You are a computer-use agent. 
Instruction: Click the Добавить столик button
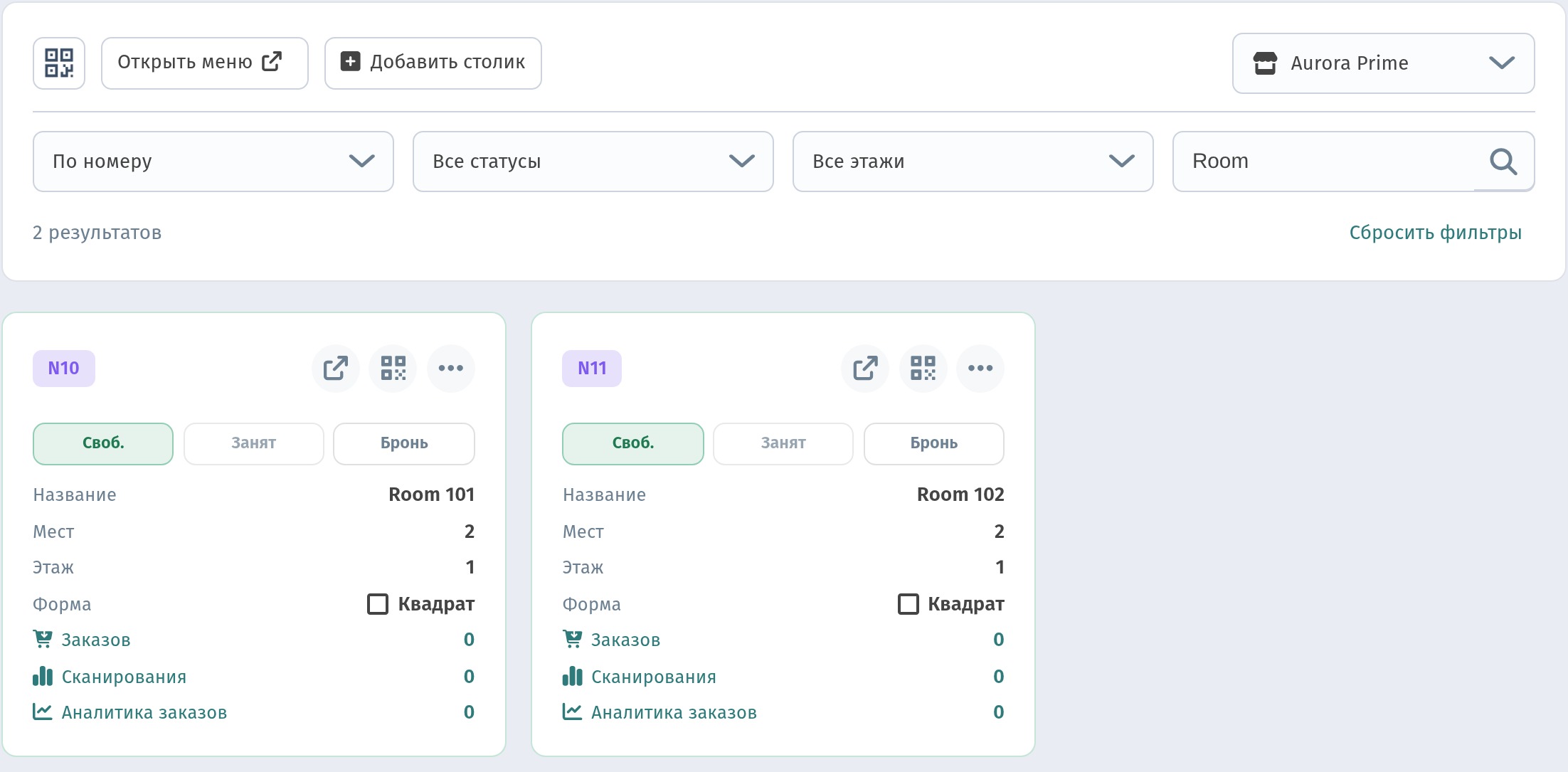point(433,63)
